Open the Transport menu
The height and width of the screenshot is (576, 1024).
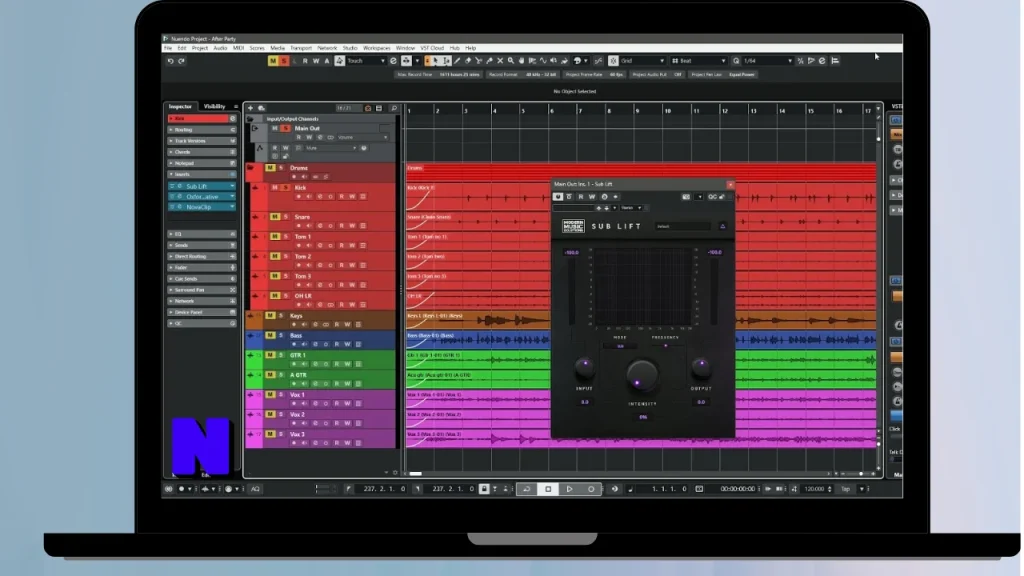[x=301, y=48]
